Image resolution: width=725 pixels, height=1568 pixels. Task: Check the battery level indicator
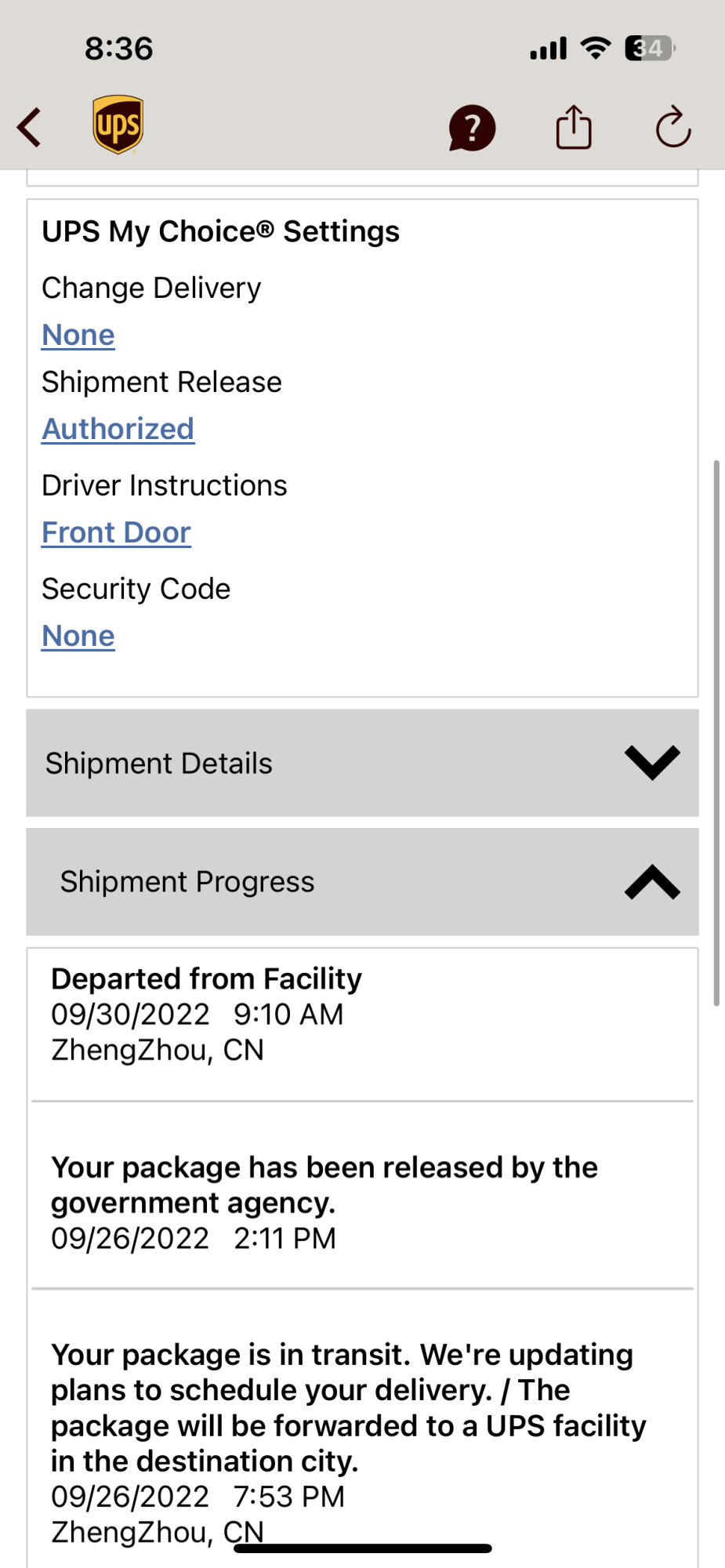650,49
